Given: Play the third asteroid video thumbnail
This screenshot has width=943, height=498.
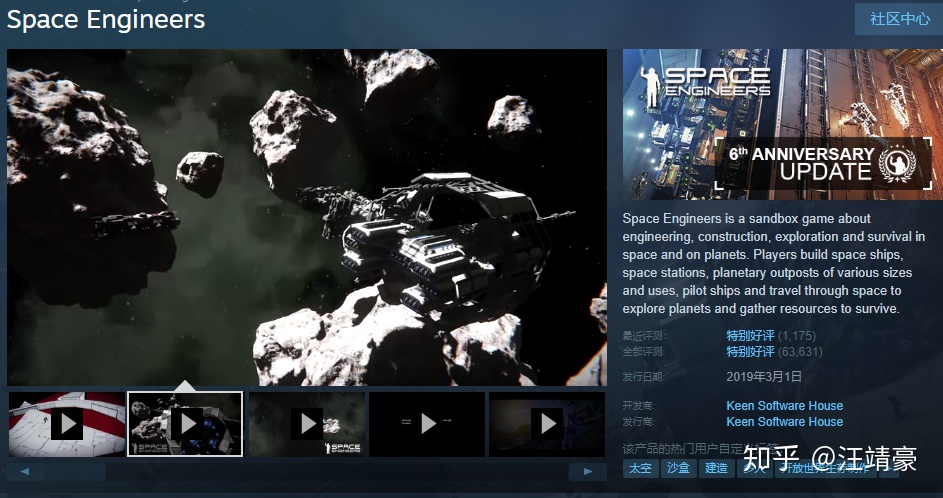Looking at the screenshot, I should coord(307,424).
